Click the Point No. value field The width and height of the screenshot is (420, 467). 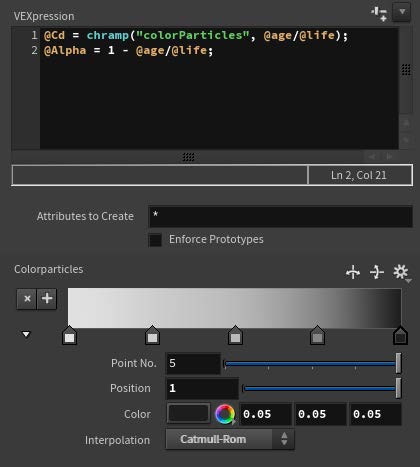193,363
